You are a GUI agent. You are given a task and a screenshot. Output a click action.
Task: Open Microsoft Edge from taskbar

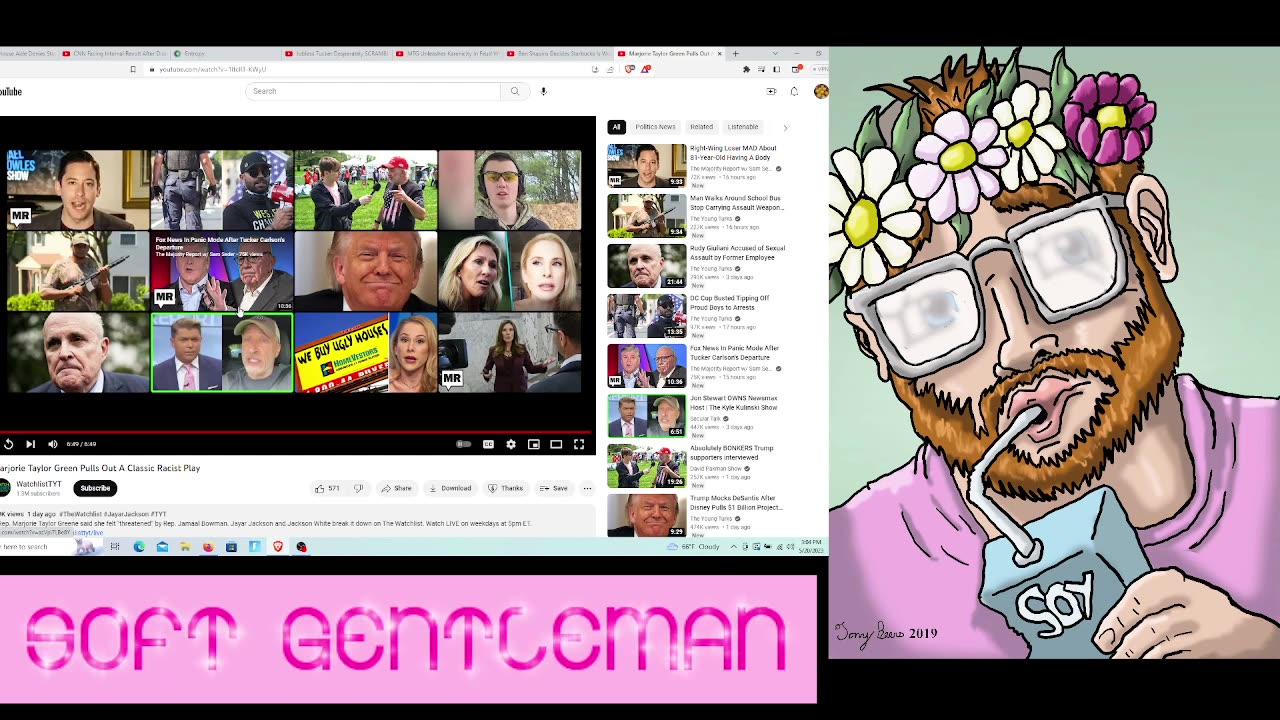139,547
